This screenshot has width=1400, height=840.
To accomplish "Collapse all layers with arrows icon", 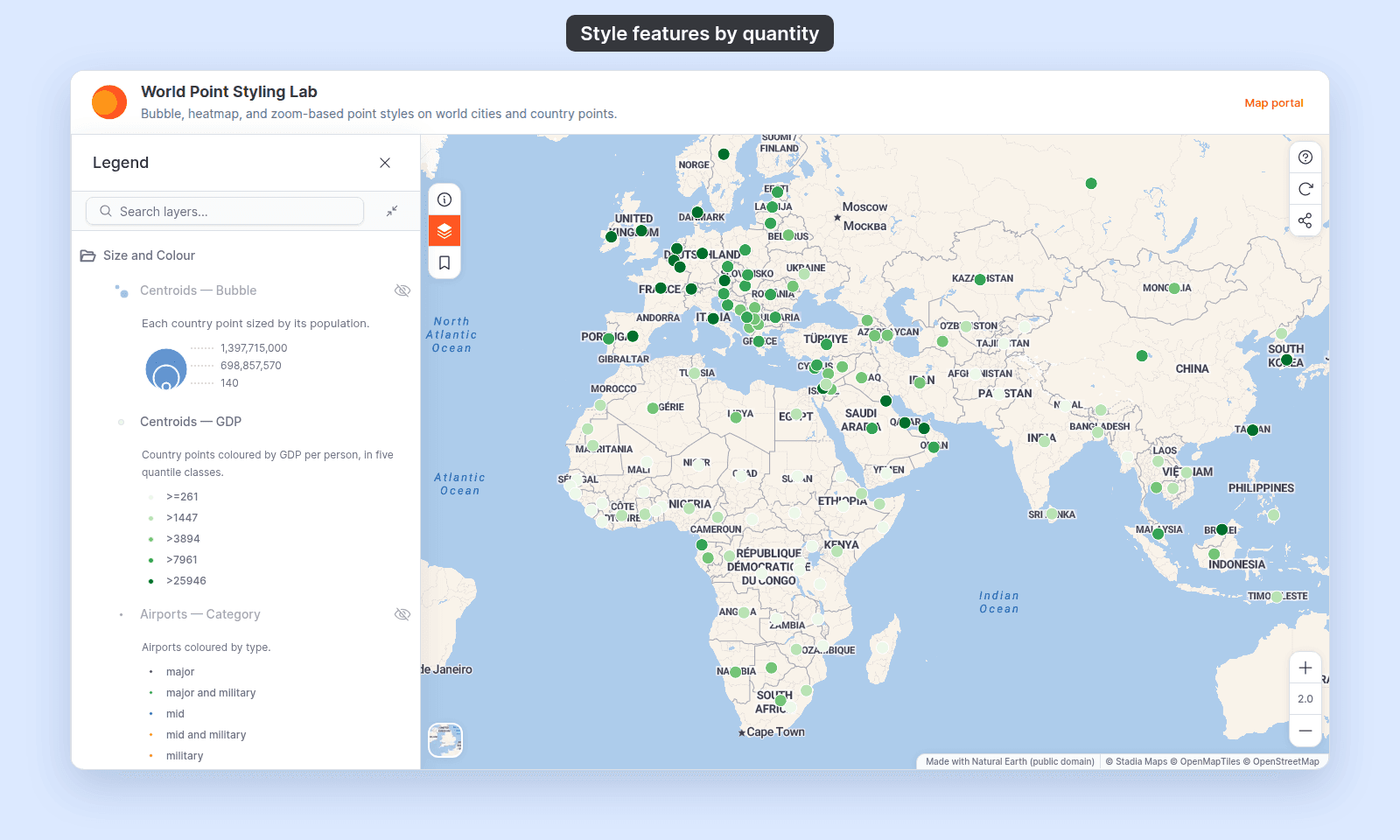I will (x=392, y=211).
